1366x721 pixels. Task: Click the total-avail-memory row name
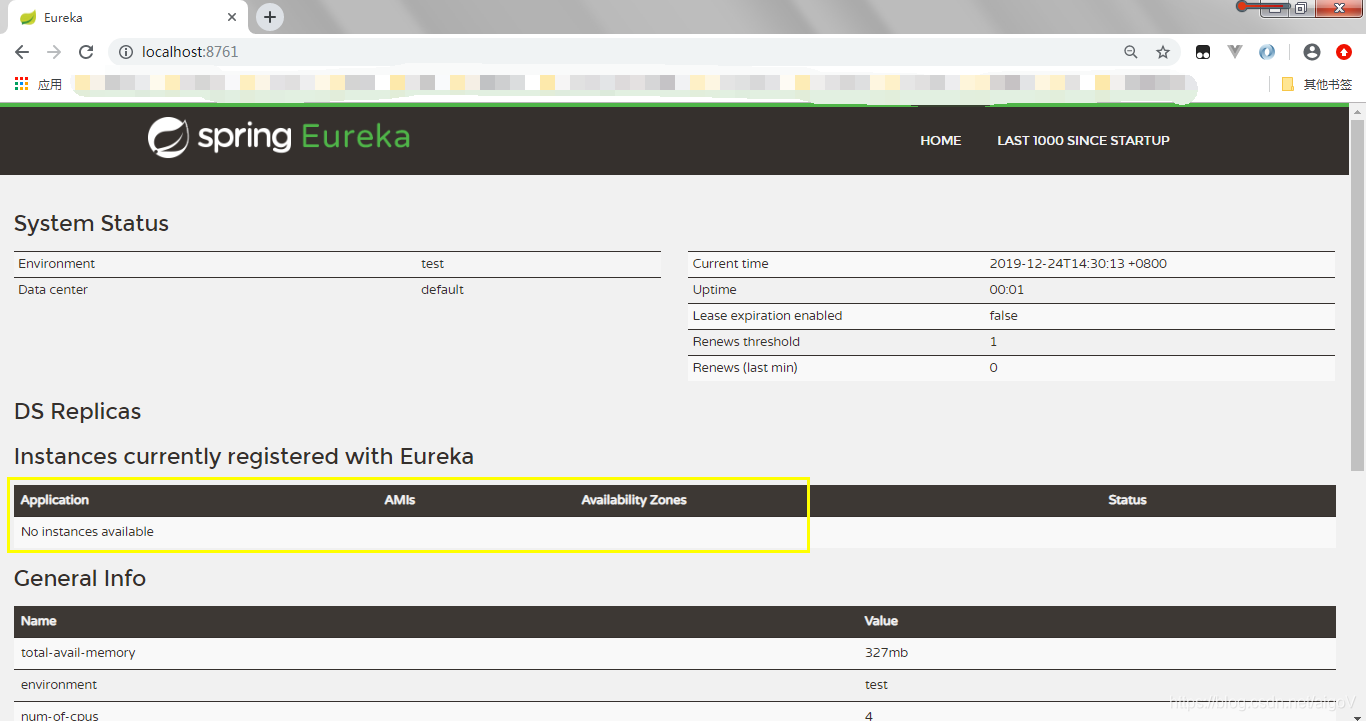(x=78, y=653)
